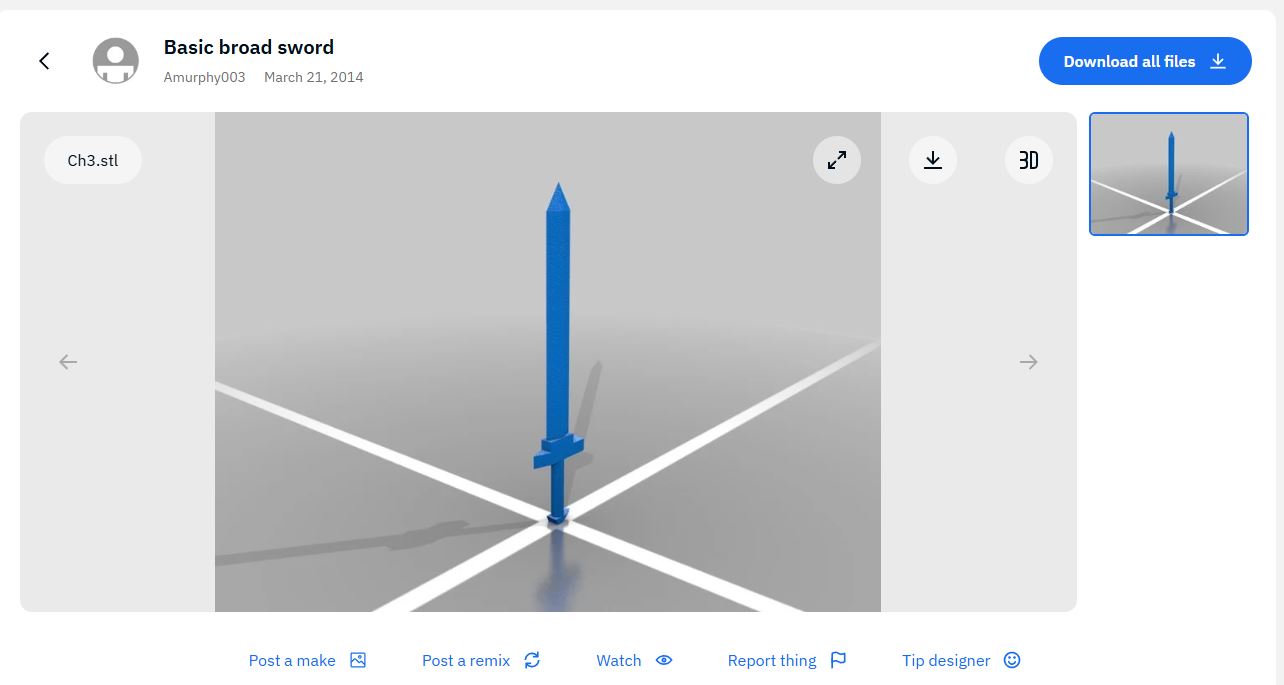Viewport: 1284px width, 685px height.
Task: Switch to the 3D viewer
Action: (1028, 160)
